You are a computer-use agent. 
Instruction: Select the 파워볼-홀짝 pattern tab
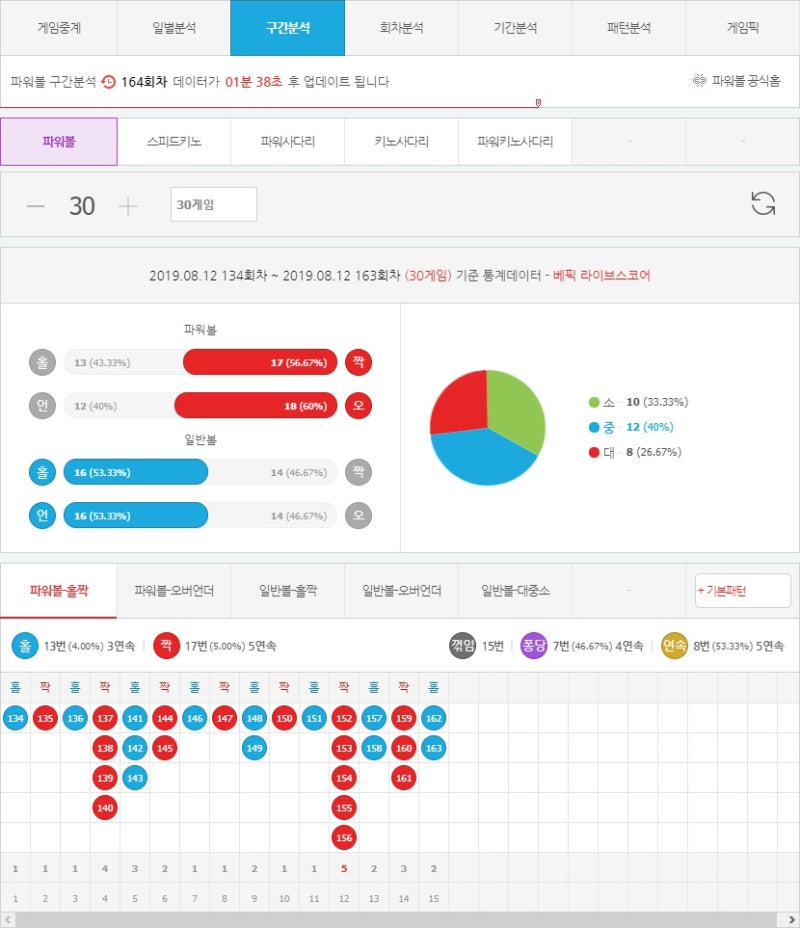click(x=59, y=591)
